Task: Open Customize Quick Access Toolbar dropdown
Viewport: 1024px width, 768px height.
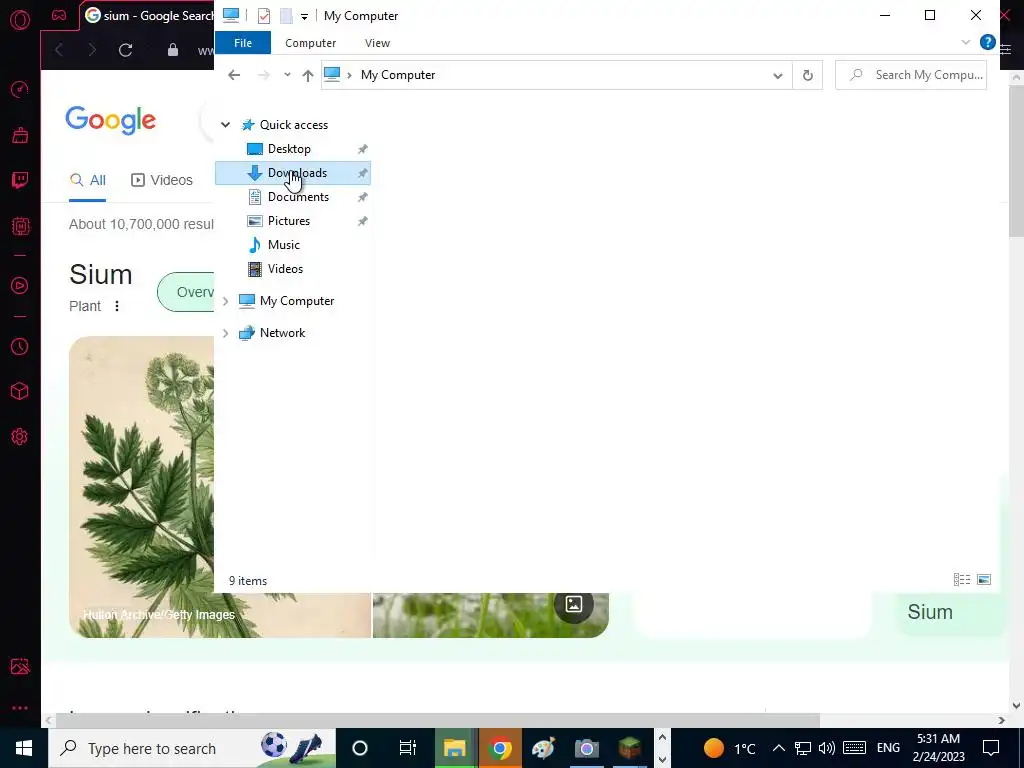Action: tap(304, 16)
